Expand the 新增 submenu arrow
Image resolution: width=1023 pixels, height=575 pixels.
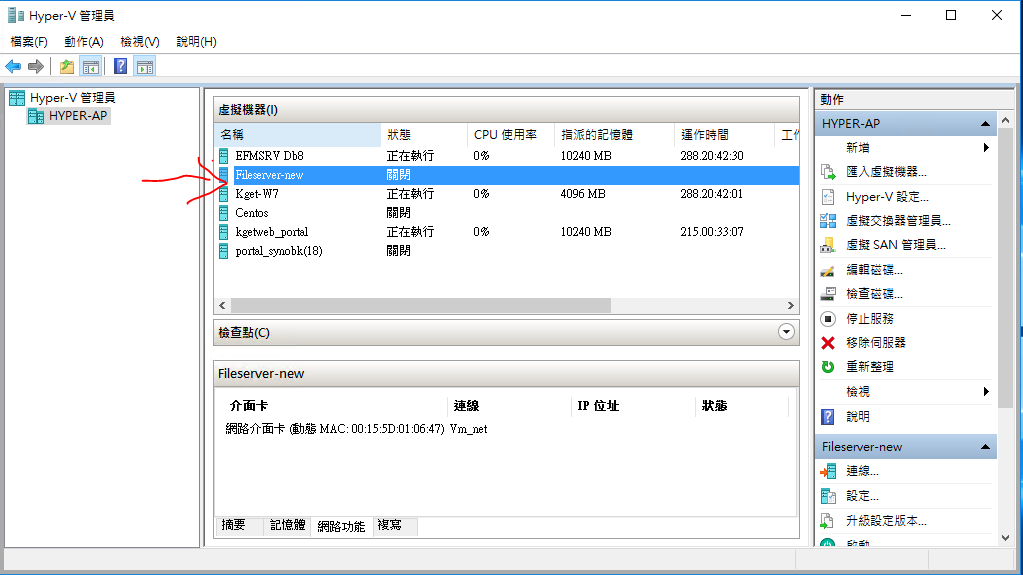(x=986, y=148)
